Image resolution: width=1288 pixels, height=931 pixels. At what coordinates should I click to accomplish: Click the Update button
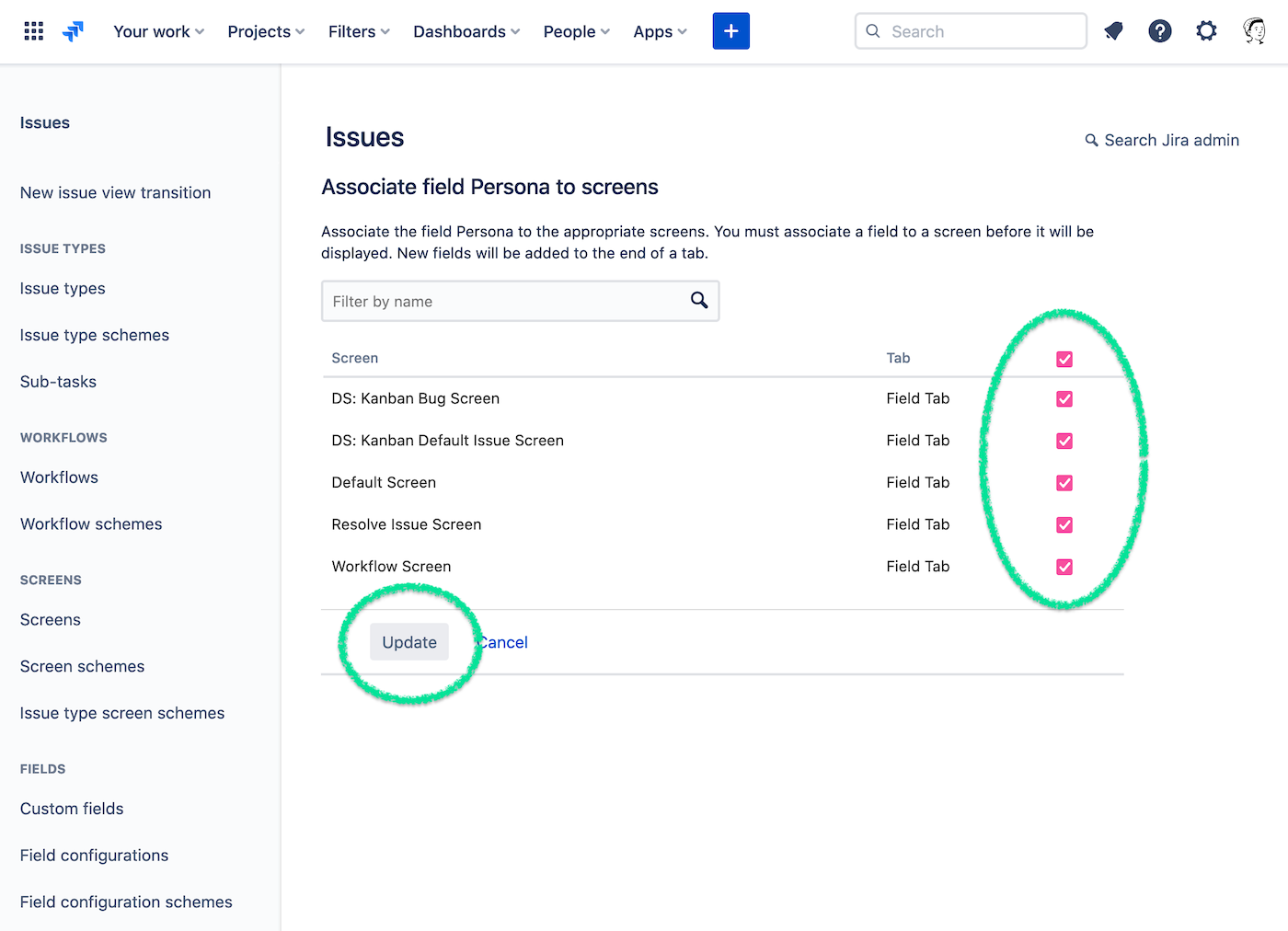(x=409, y=642)
